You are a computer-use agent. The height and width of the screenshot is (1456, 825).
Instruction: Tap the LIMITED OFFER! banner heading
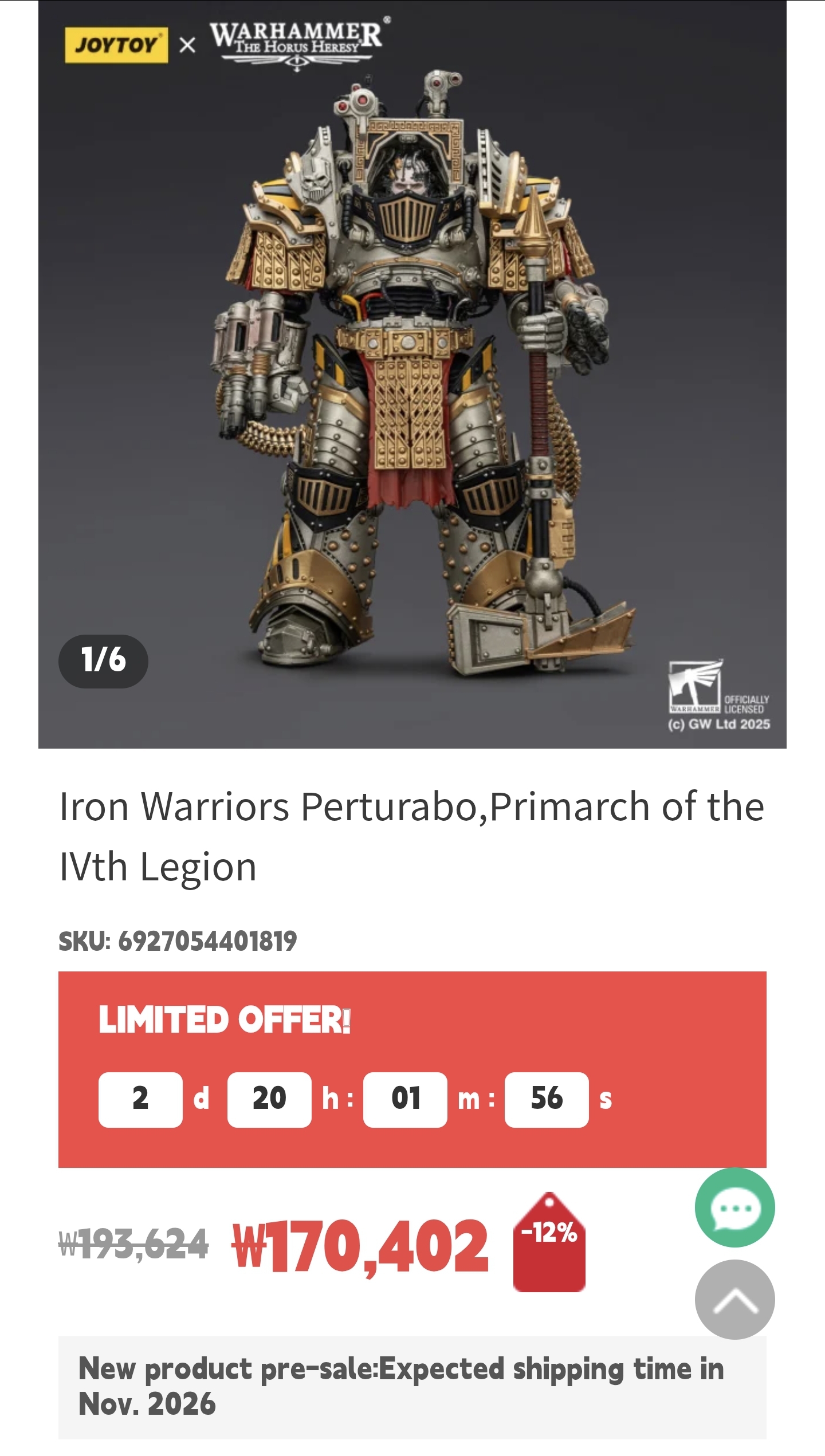click(224, 1020)
